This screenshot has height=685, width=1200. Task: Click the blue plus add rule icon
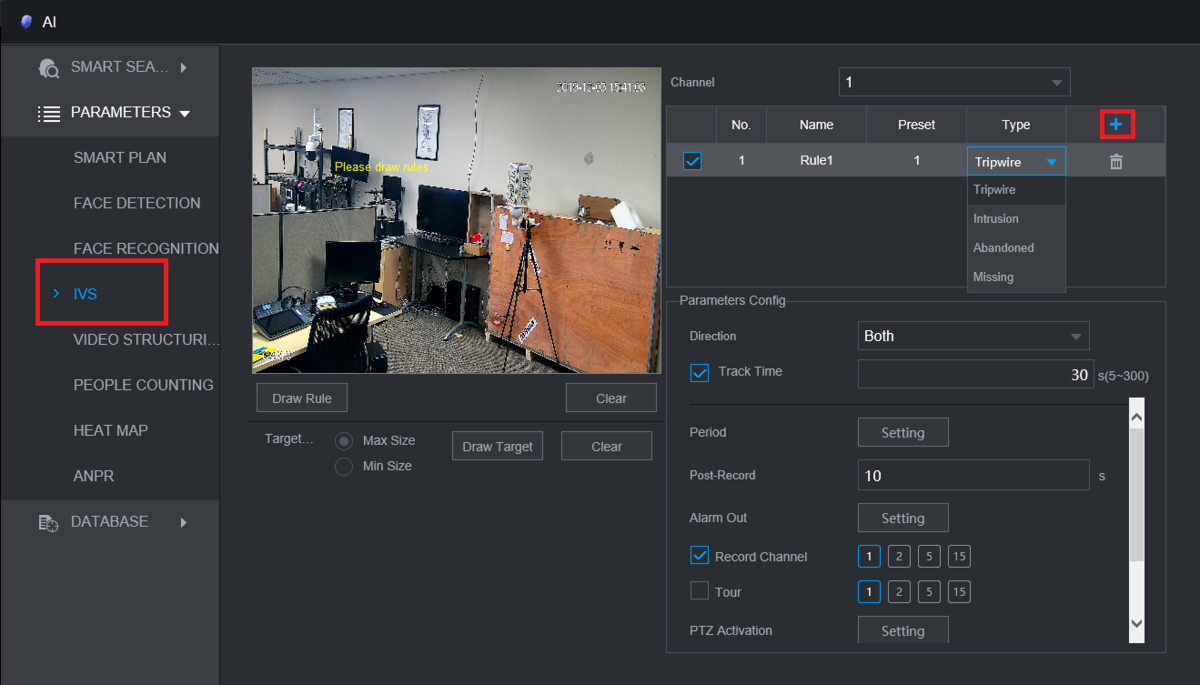click(x=1116, y=125)
